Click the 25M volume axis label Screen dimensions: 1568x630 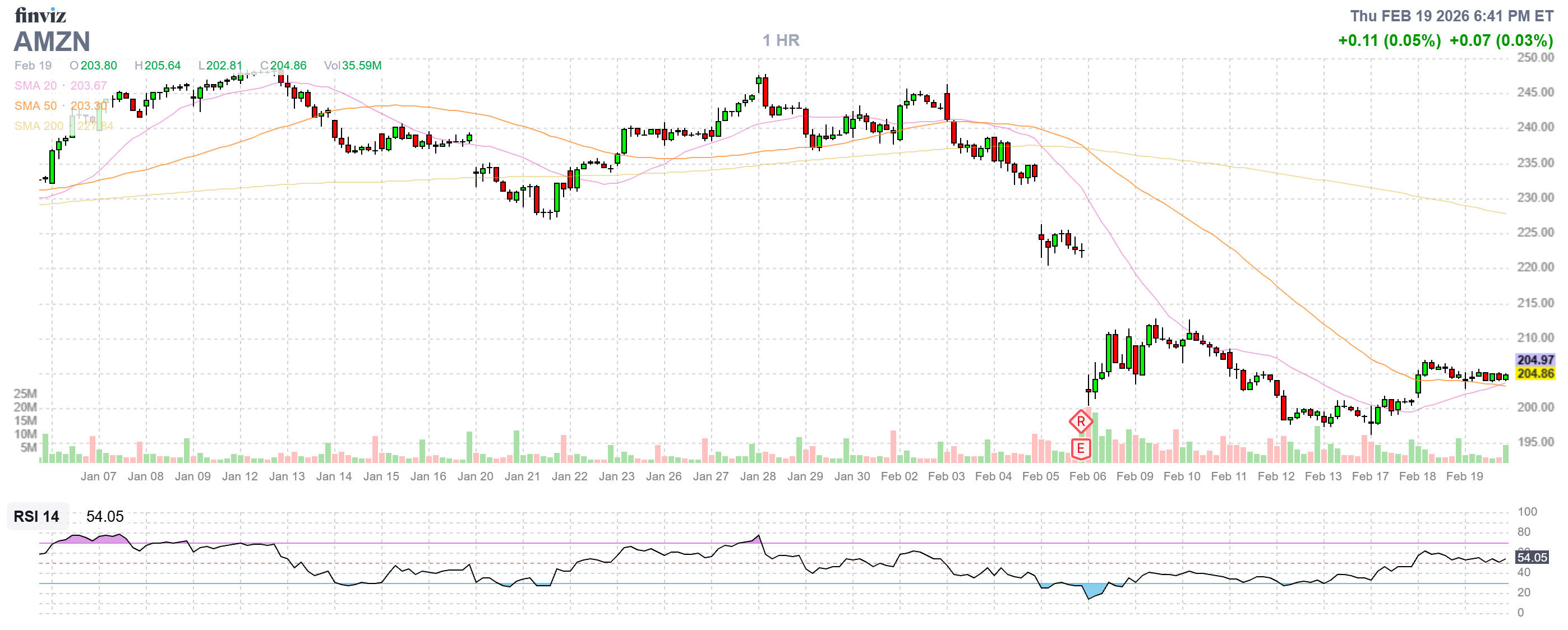click(25, 393)
